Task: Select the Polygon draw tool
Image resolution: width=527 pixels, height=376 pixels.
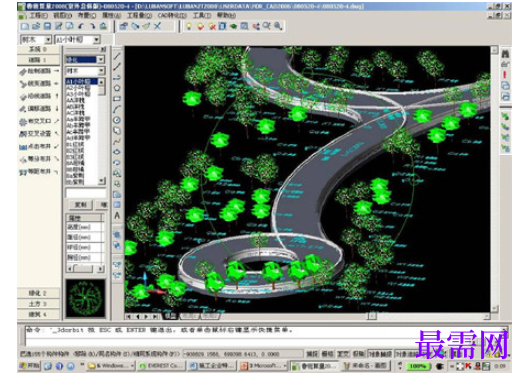Action: coord(117,88)
